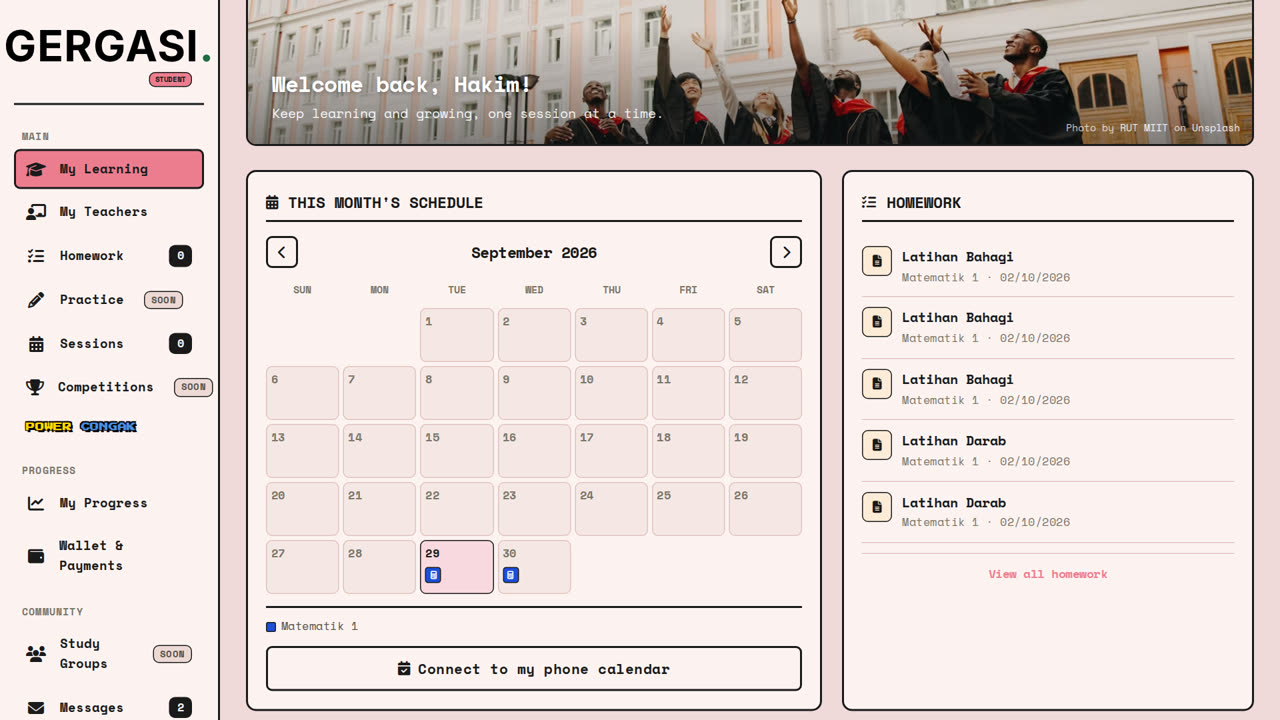Screen dimensions: 1280x720
Task: Click Sessions count badge
Action: coord(180,344)
